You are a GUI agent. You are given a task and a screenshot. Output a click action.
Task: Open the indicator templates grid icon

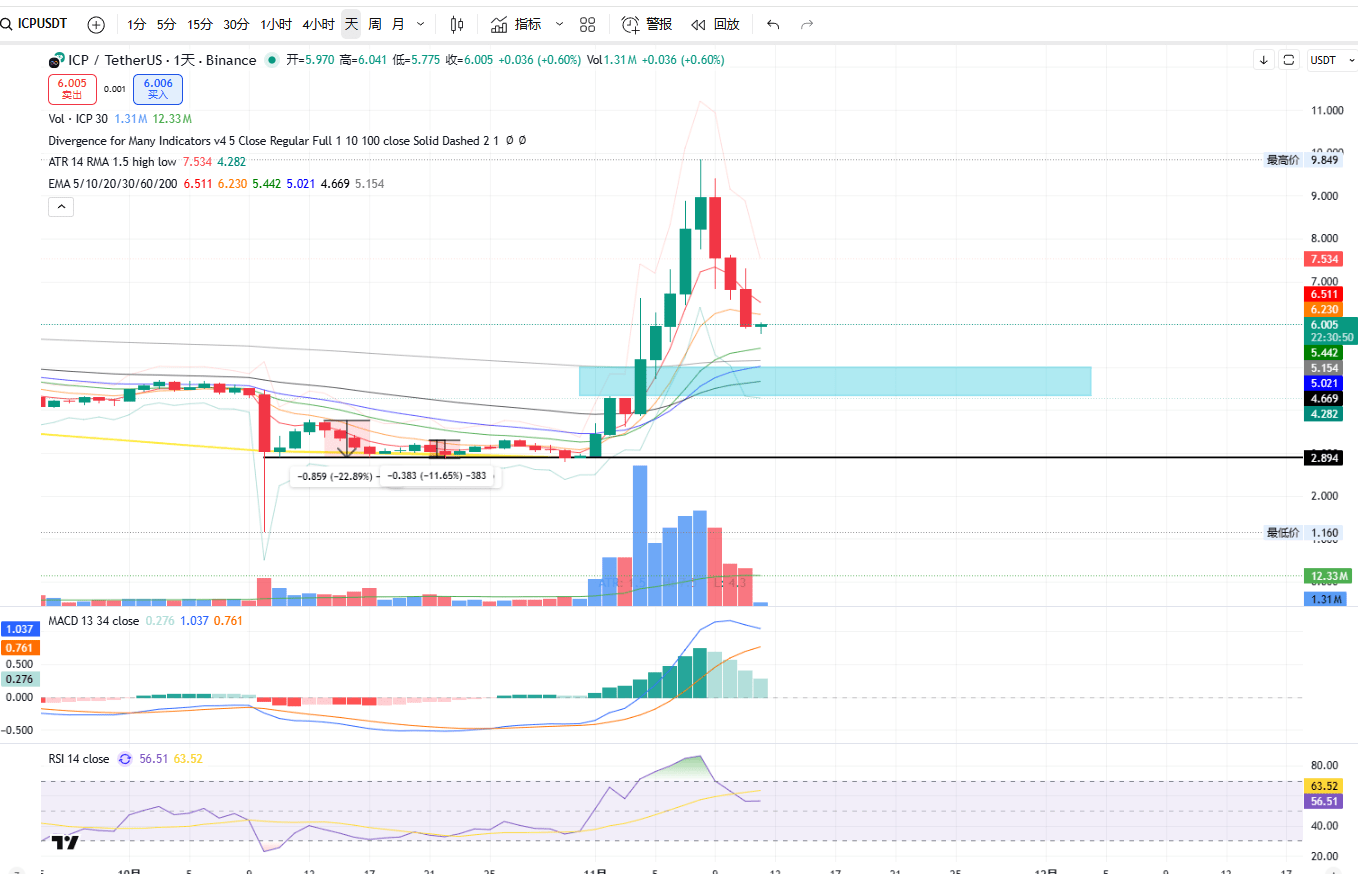[588, 24]
